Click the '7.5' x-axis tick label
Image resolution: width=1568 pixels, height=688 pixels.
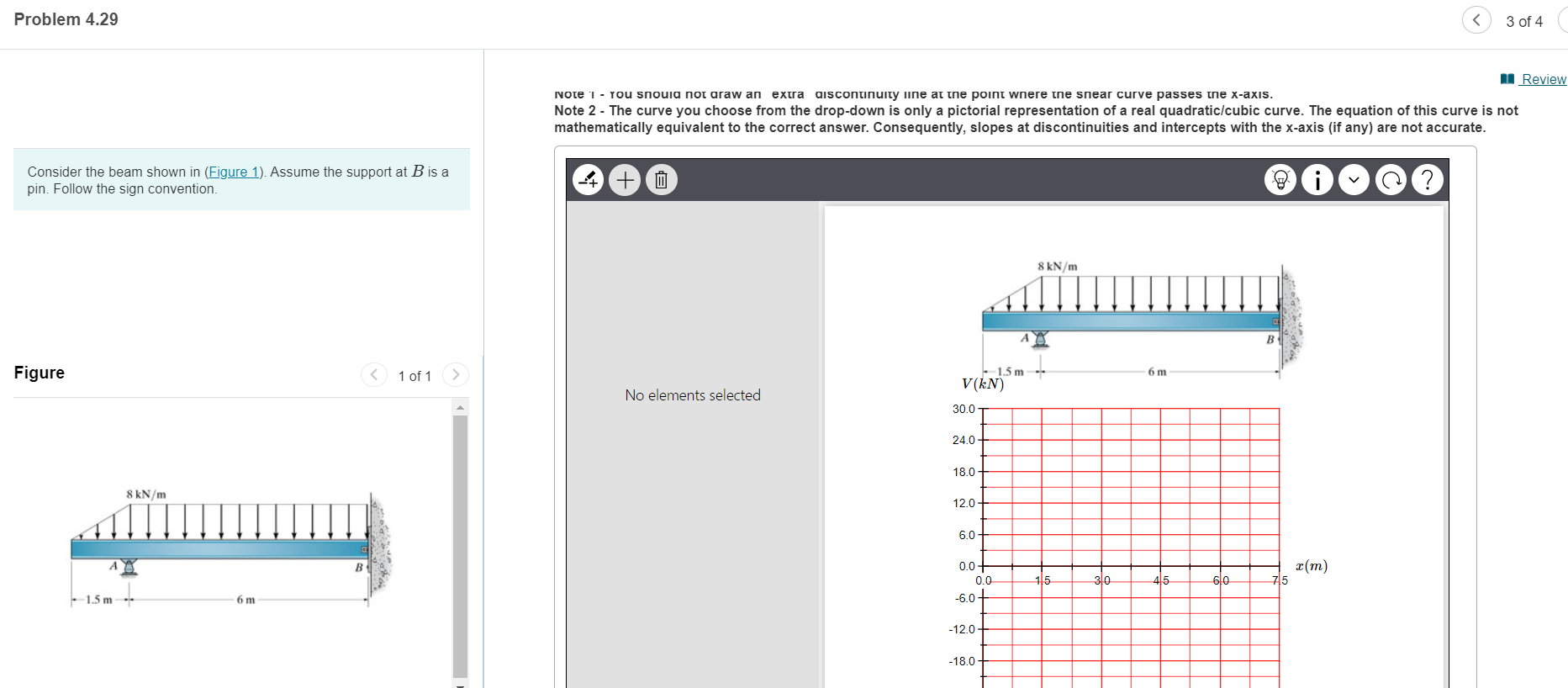pos(1280,580)
